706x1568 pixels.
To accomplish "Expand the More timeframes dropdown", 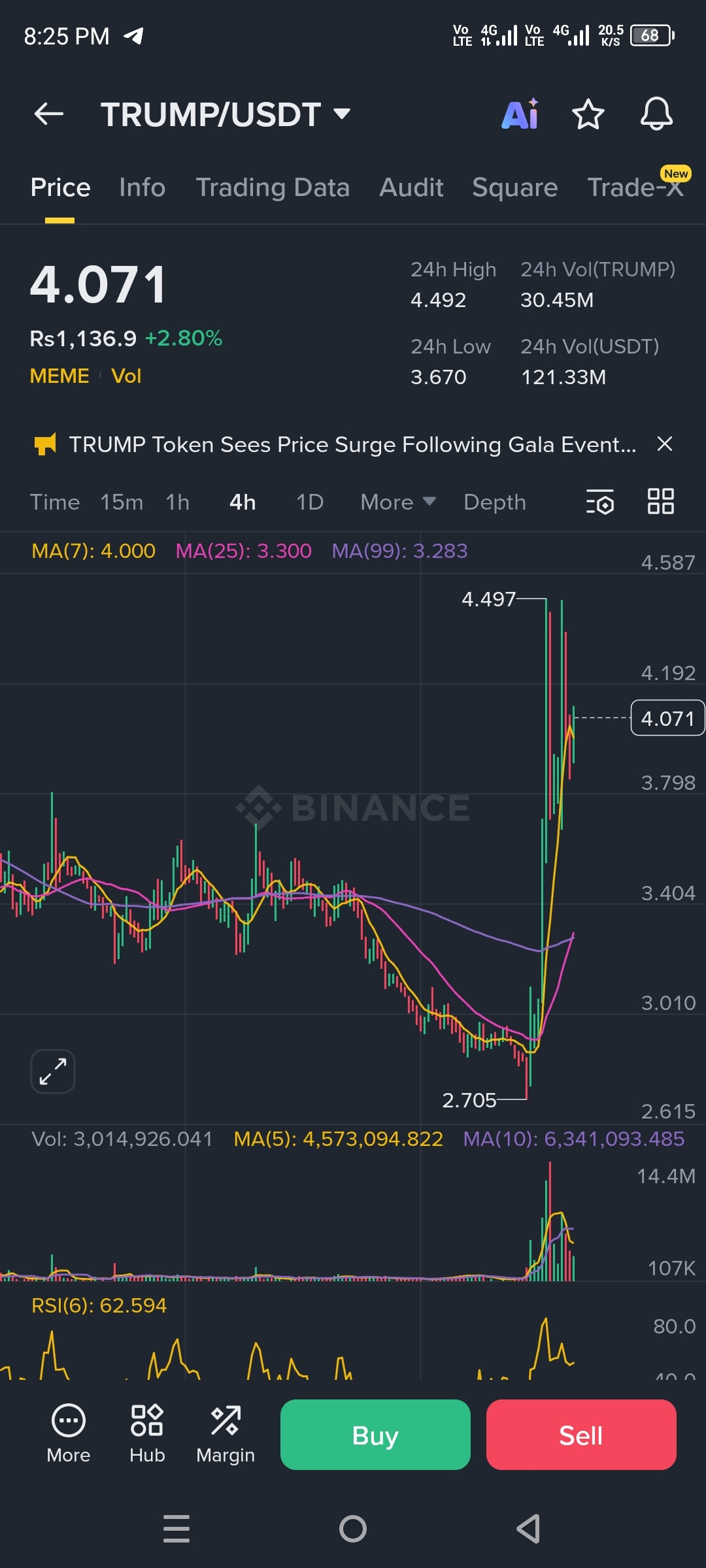I will [x=398, y=502].
